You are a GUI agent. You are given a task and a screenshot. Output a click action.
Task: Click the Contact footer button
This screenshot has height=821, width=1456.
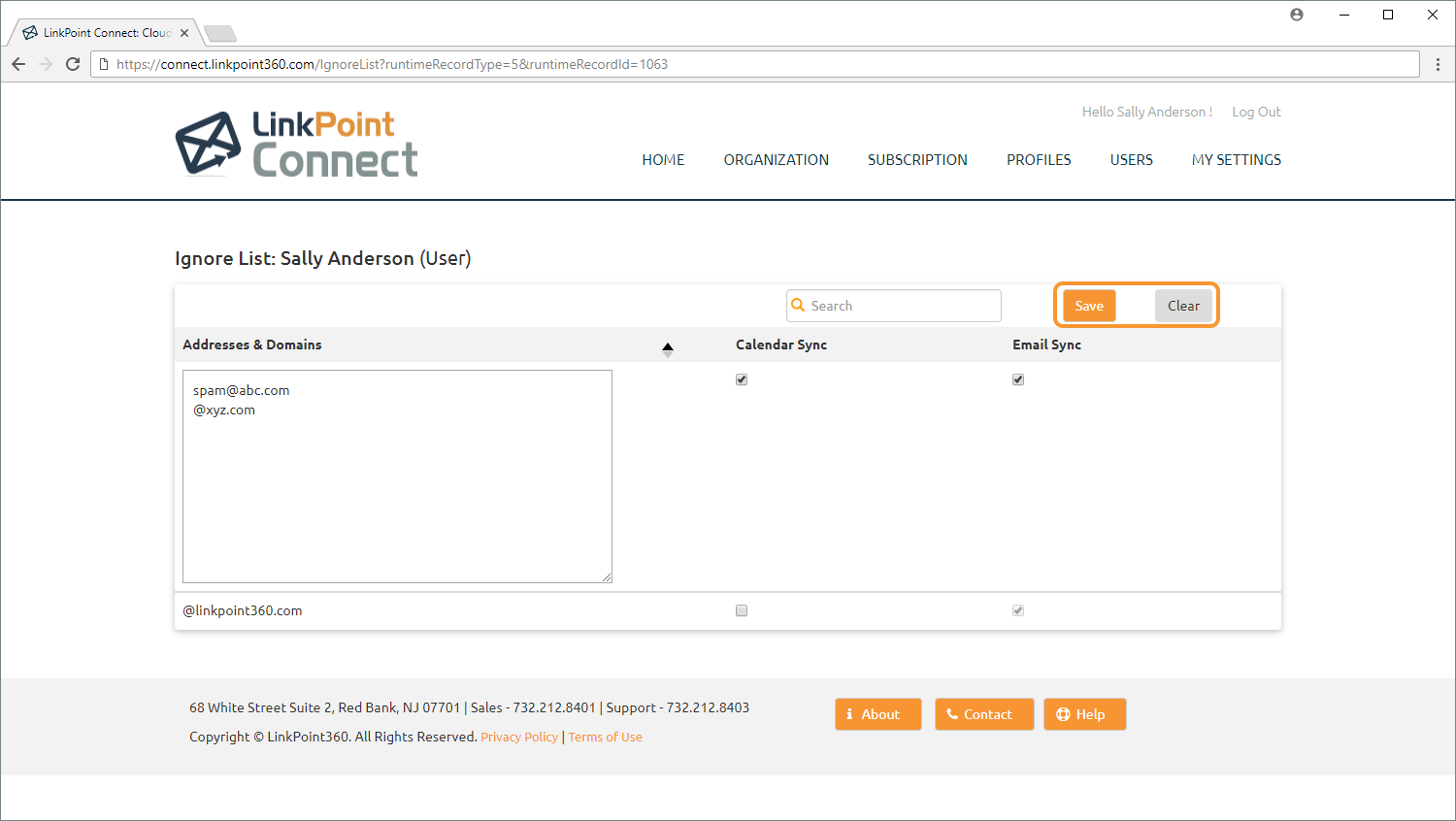[984, 714]
